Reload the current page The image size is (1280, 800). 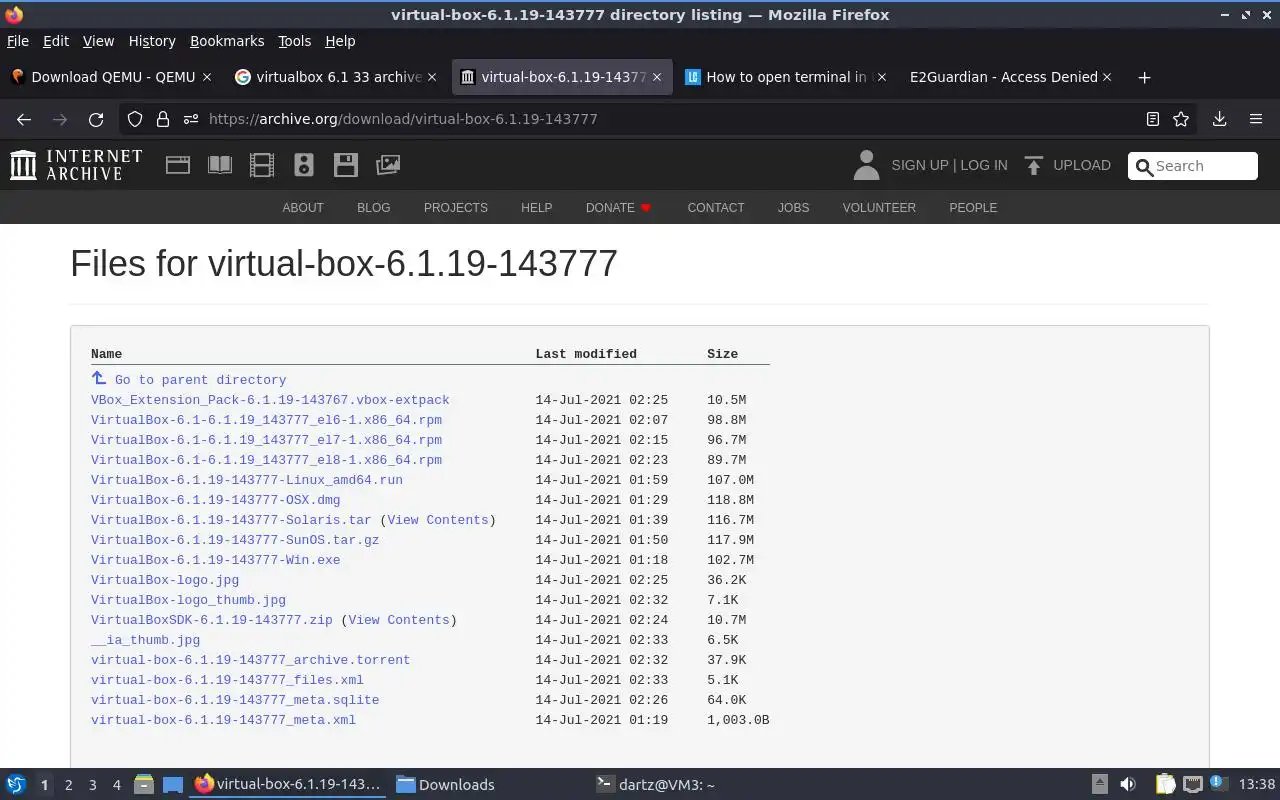pyautogui.click(x=96, y=119)
